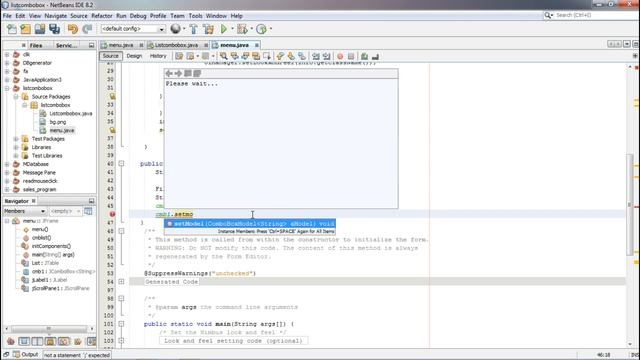Click the Clean and Build icon
This screenshot has height=360, width=640.
click(208, 29)
